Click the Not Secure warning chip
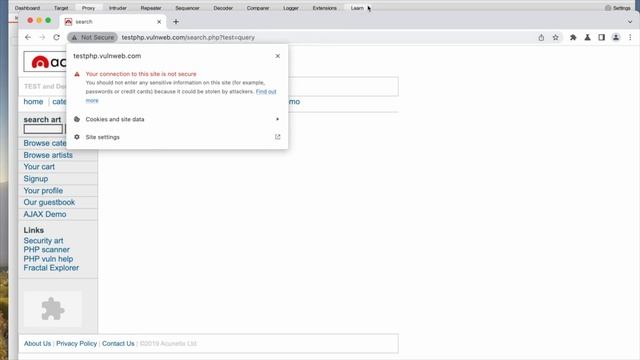The height and width of the screenshot is (360, 640). tap(93, 37)
